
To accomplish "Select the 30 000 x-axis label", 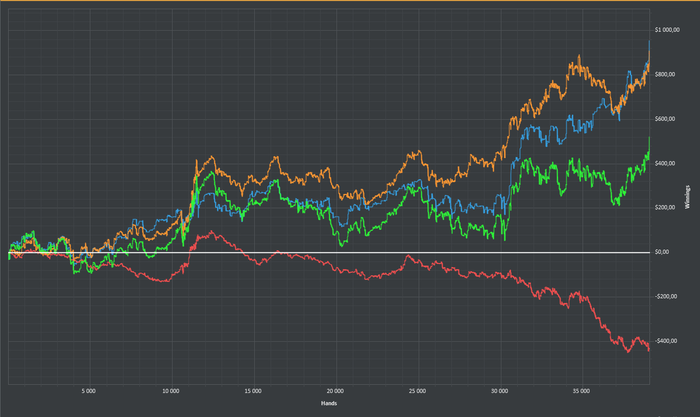I will pos(500,392).
